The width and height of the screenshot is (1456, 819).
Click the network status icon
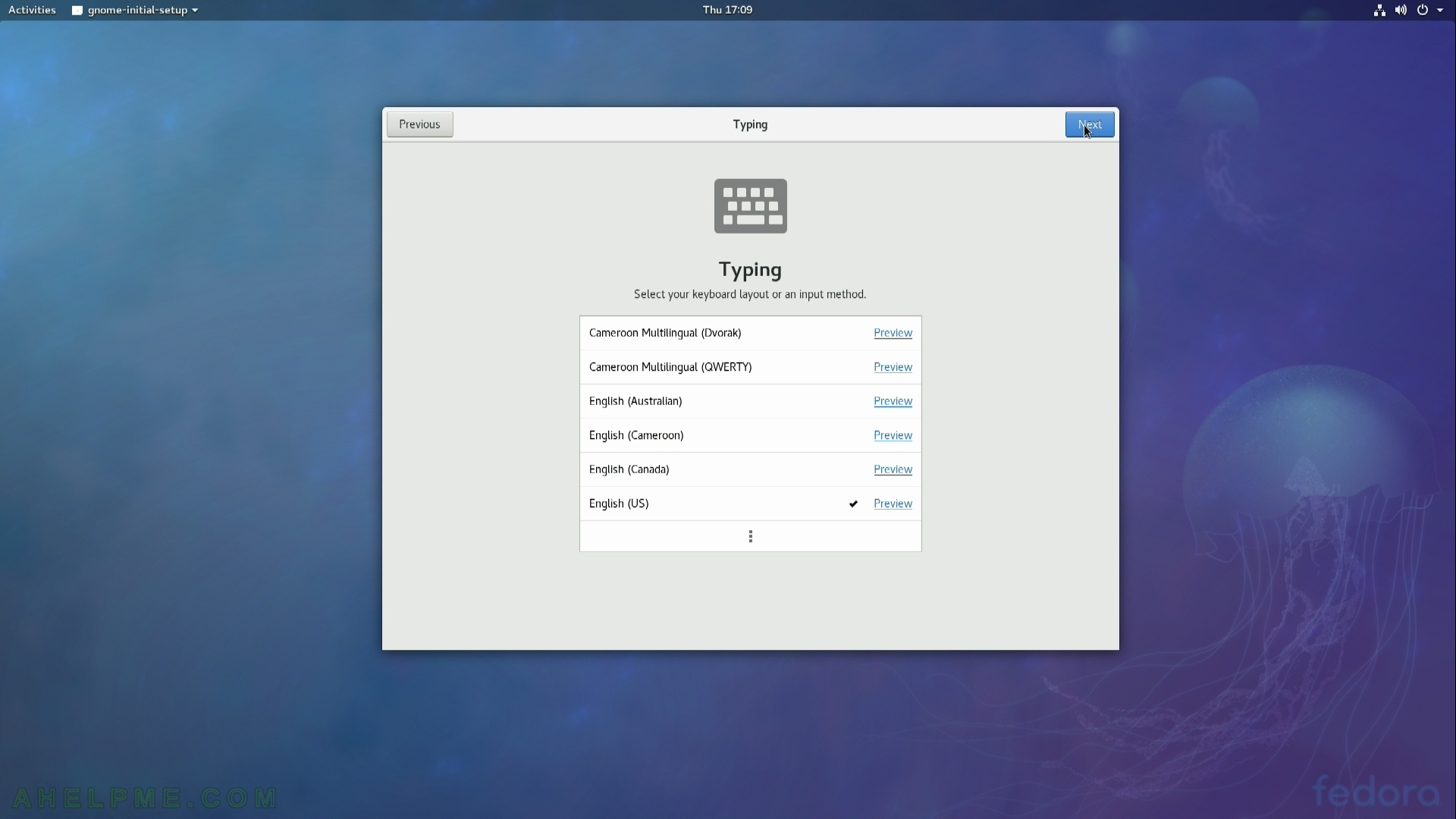click(1379, 10)
